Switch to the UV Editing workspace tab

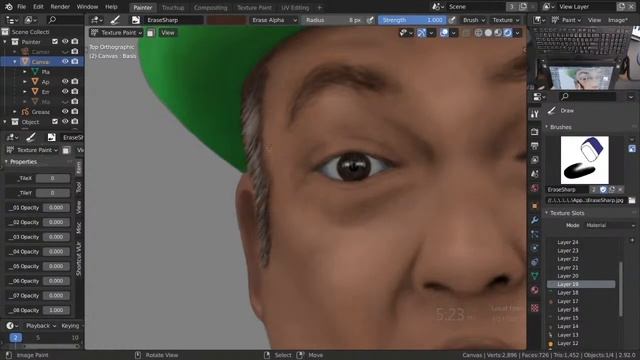(x=295, y=7)
